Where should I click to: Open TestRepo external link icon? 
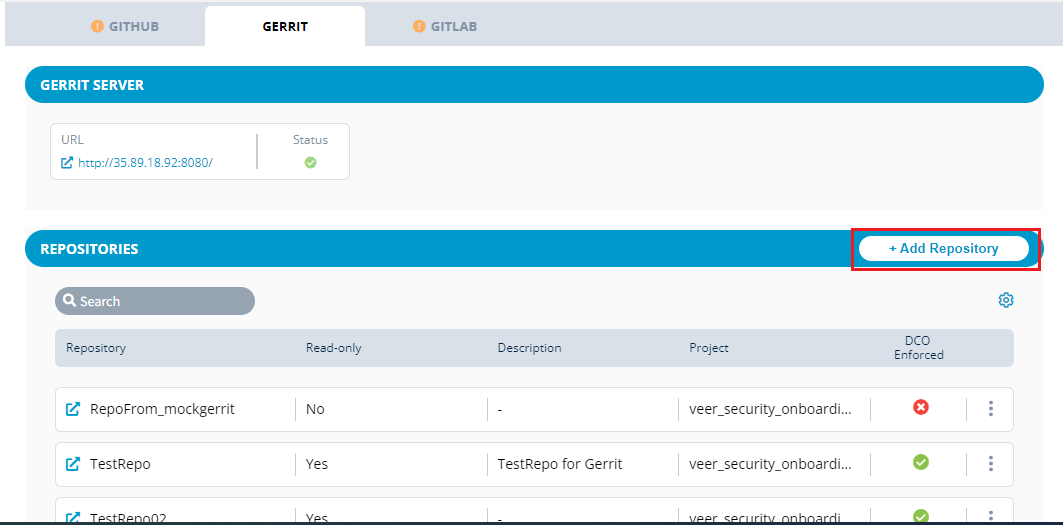pyautogui.click(x=73, y=464)
